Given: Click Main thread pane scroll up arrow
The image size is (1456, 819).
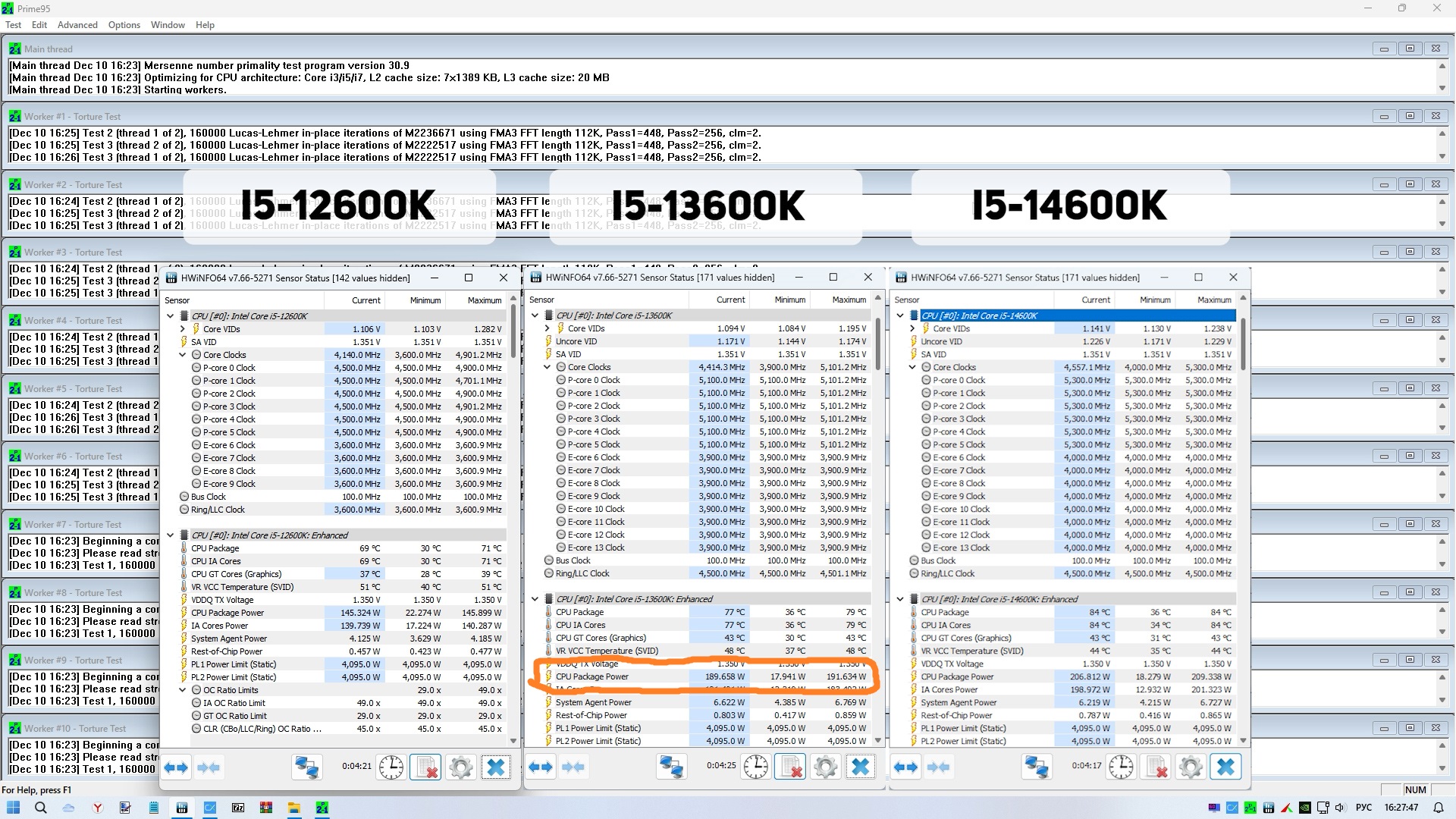Looking at the screenshot, I should coord(1442,66).
